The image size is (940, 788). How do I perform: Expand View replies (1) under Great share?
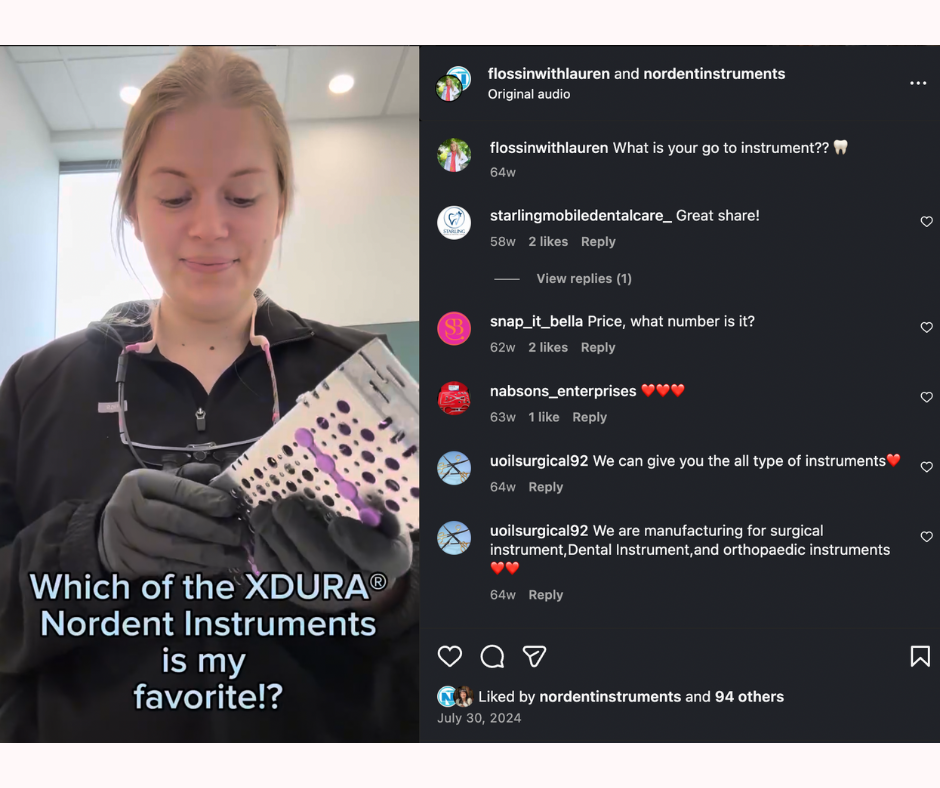click(x=584, y=278)
